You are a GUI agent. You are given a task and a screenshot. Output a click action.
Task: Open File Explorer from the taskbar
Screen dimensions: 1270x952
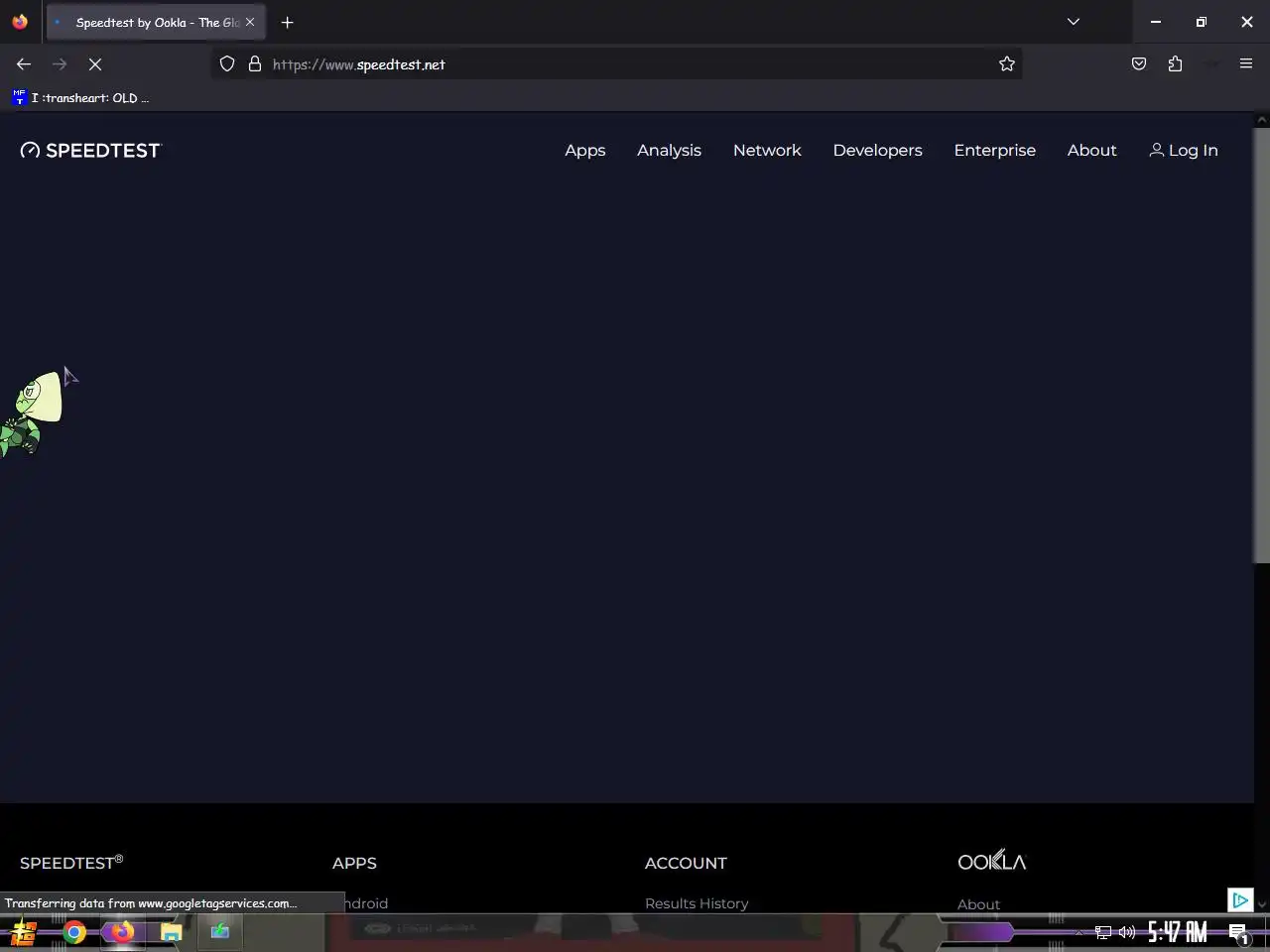tap(171, 932)
